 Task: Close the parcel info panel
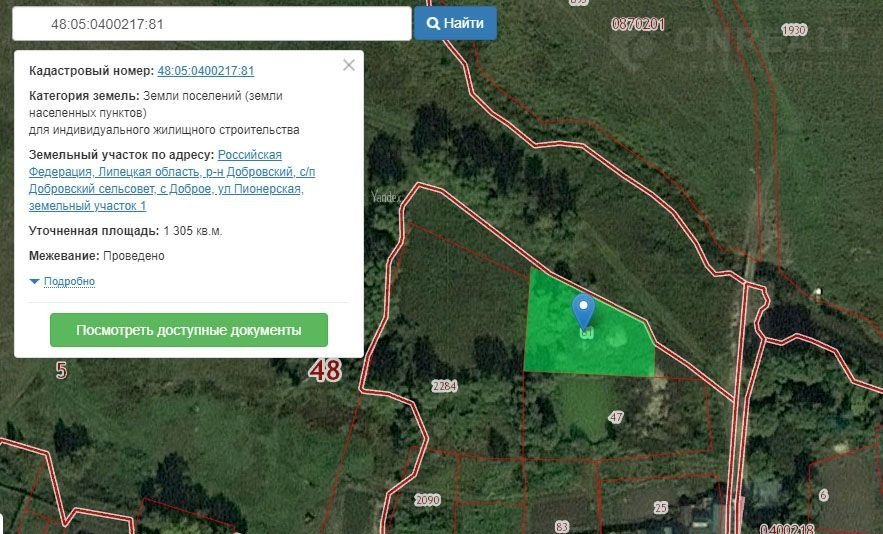348,65
